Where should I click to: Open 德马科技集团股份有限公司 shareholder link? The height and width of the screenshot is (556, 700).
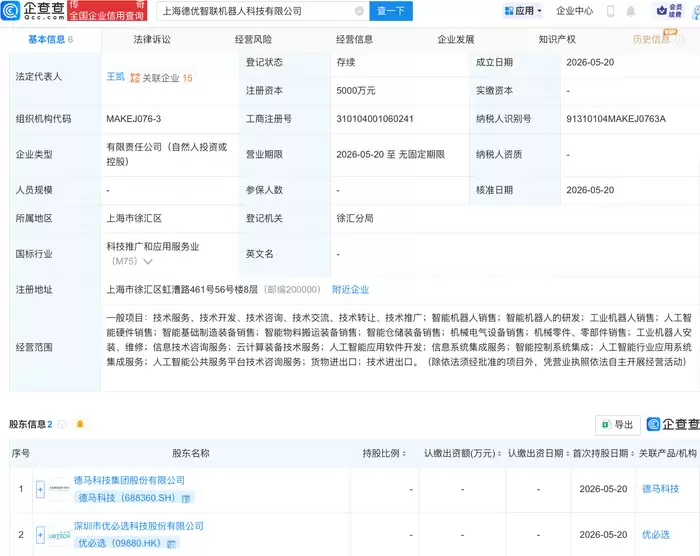pos(129,480)
